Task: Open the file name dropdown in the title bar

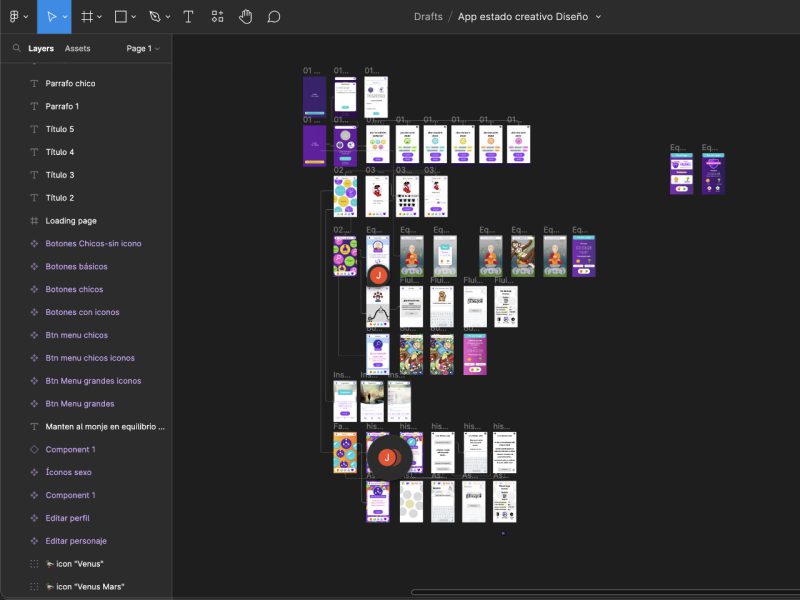Action: point(597,16)
